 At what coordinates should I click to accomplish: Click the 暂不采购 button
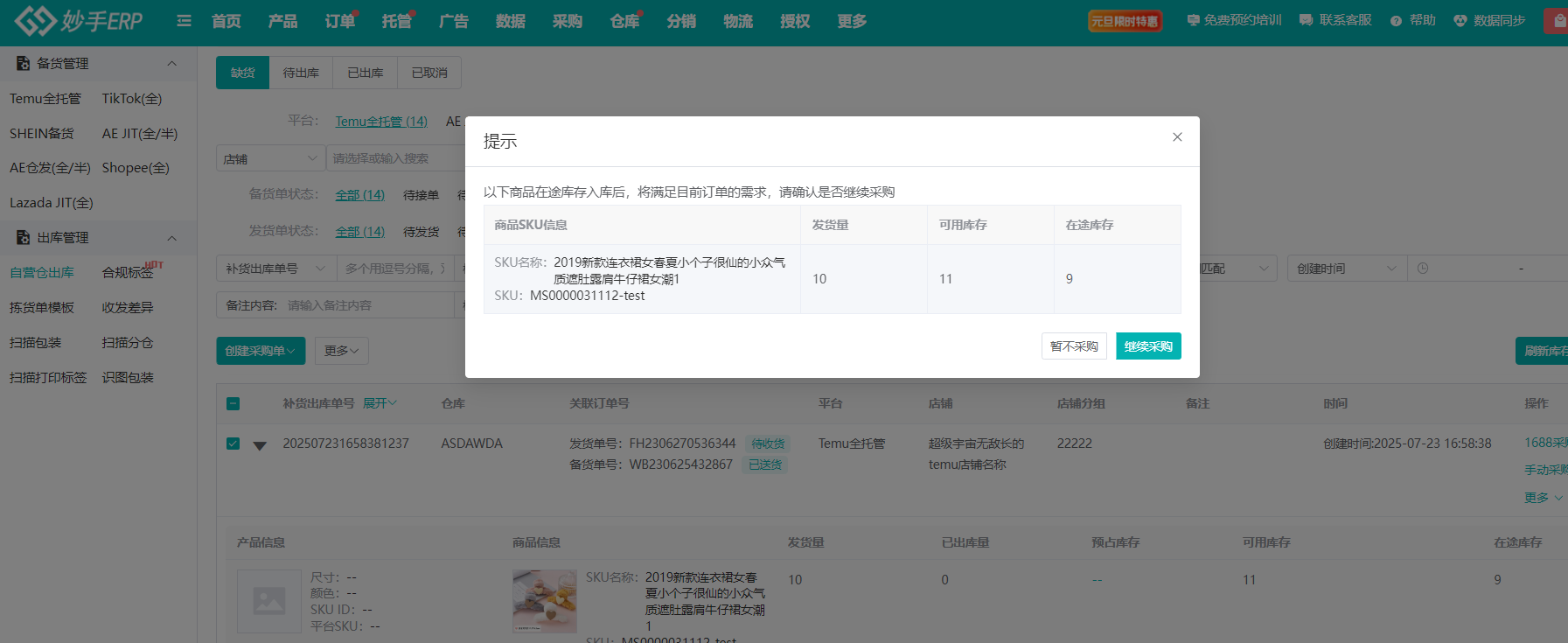tap(1073, 346)
